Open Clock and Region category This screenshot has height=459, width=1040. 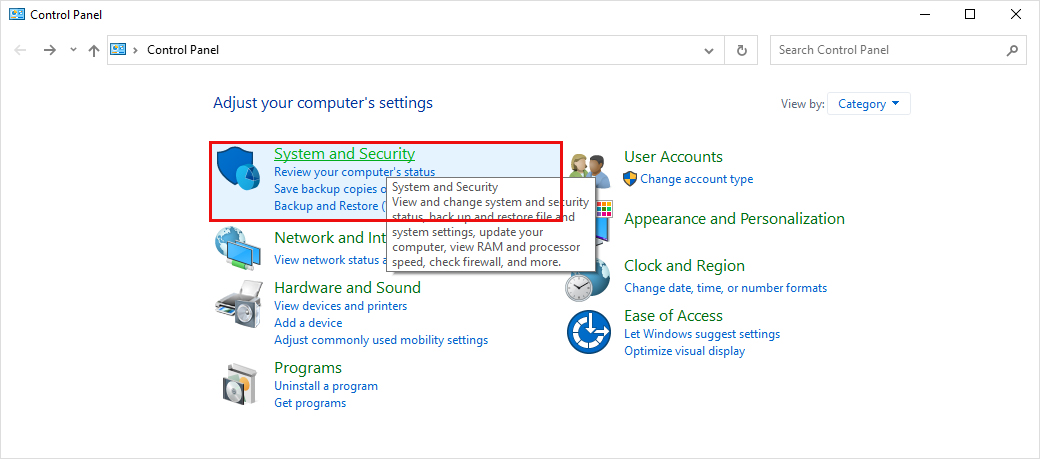click(684, 265)
